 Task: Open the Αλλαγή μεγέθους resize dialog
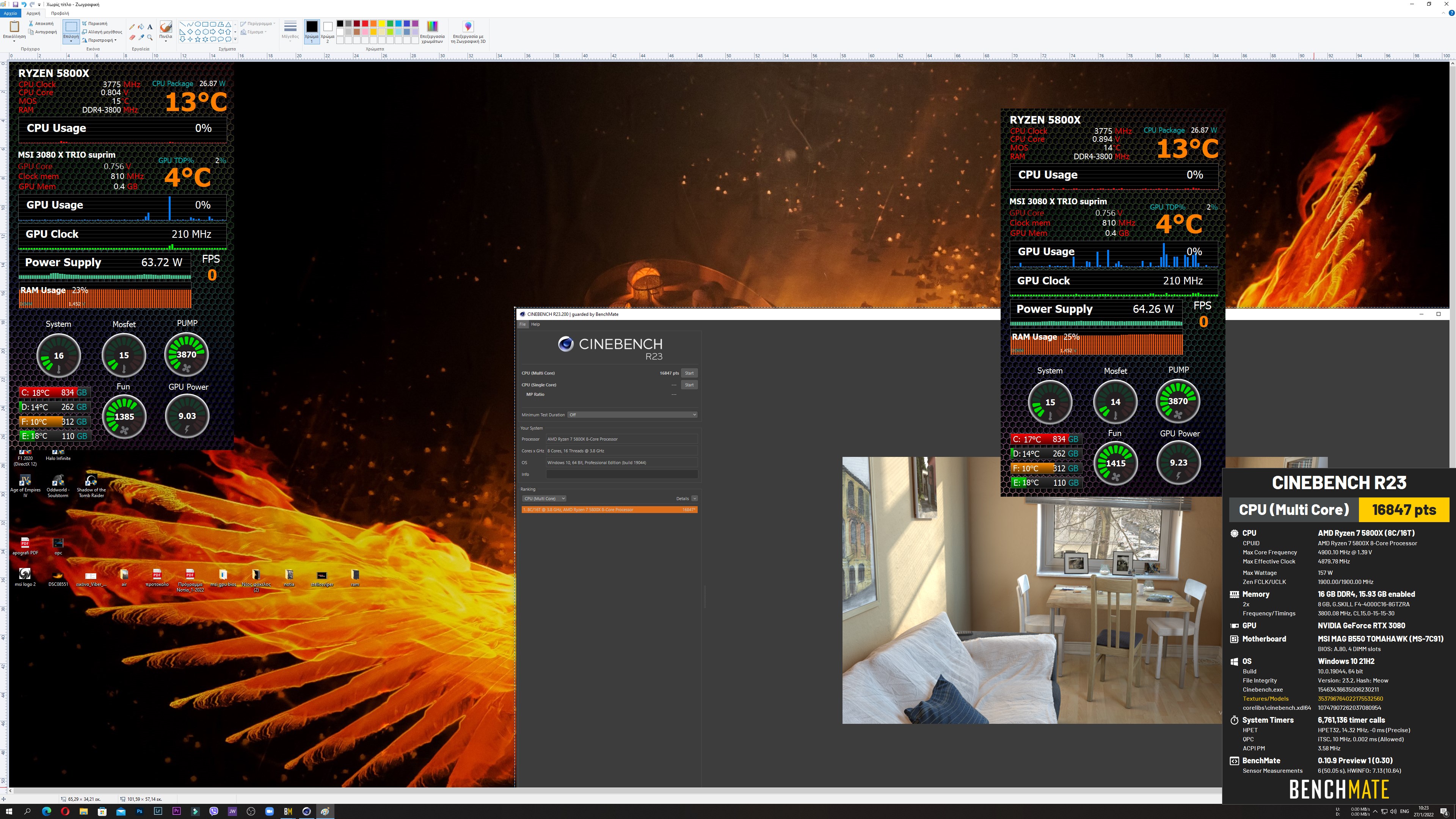pyautogui.click(x=102, y=31)
